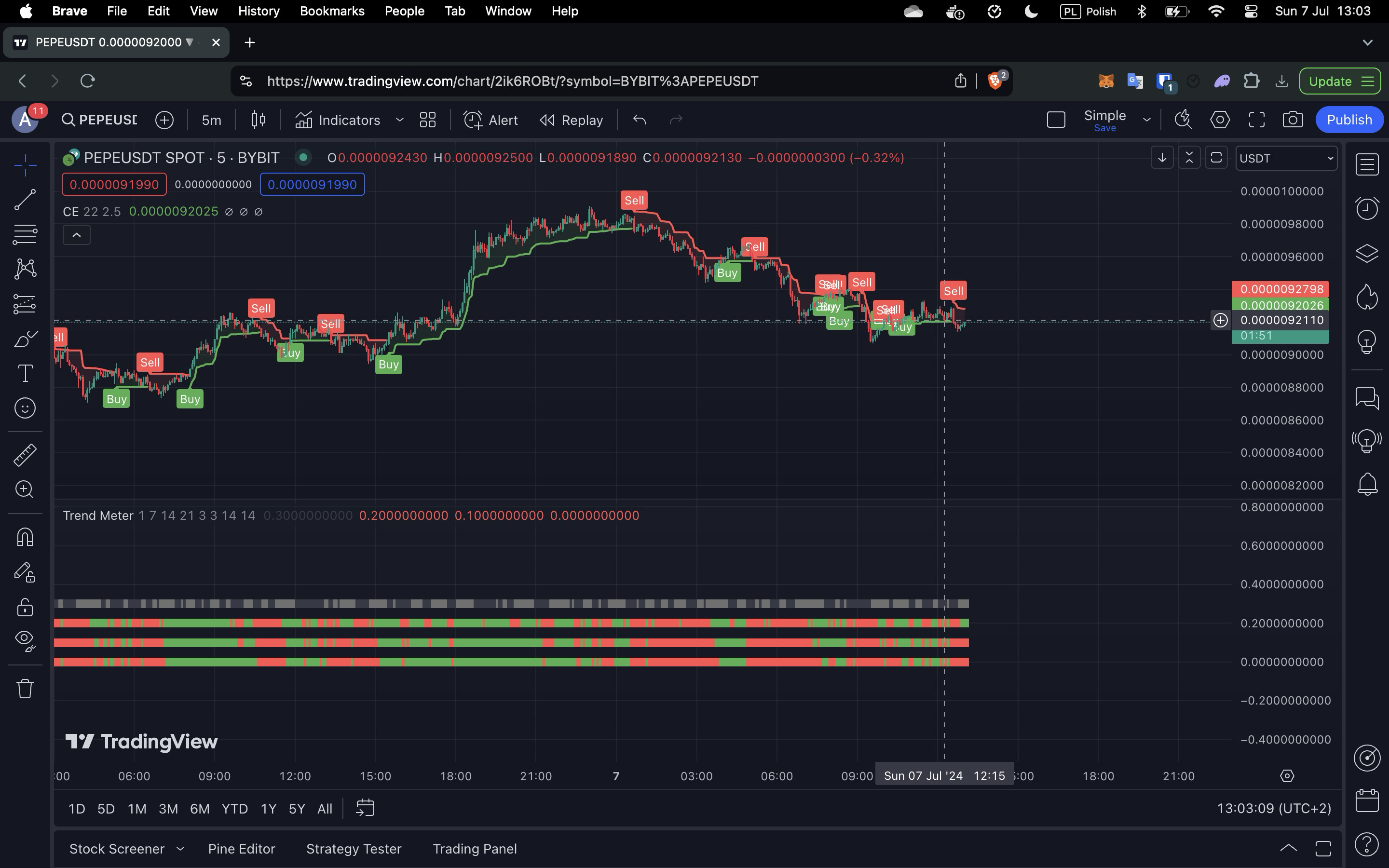Open the View menu in menu bar
The width and height of the screenshot is (1389, 868).
[x=204, y=11]
